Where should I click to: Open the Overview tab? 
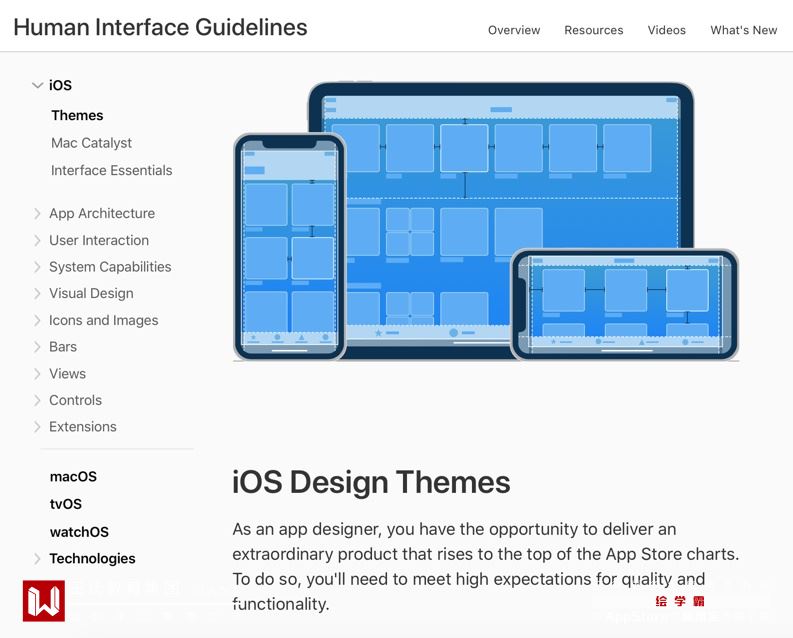point(514,30)
